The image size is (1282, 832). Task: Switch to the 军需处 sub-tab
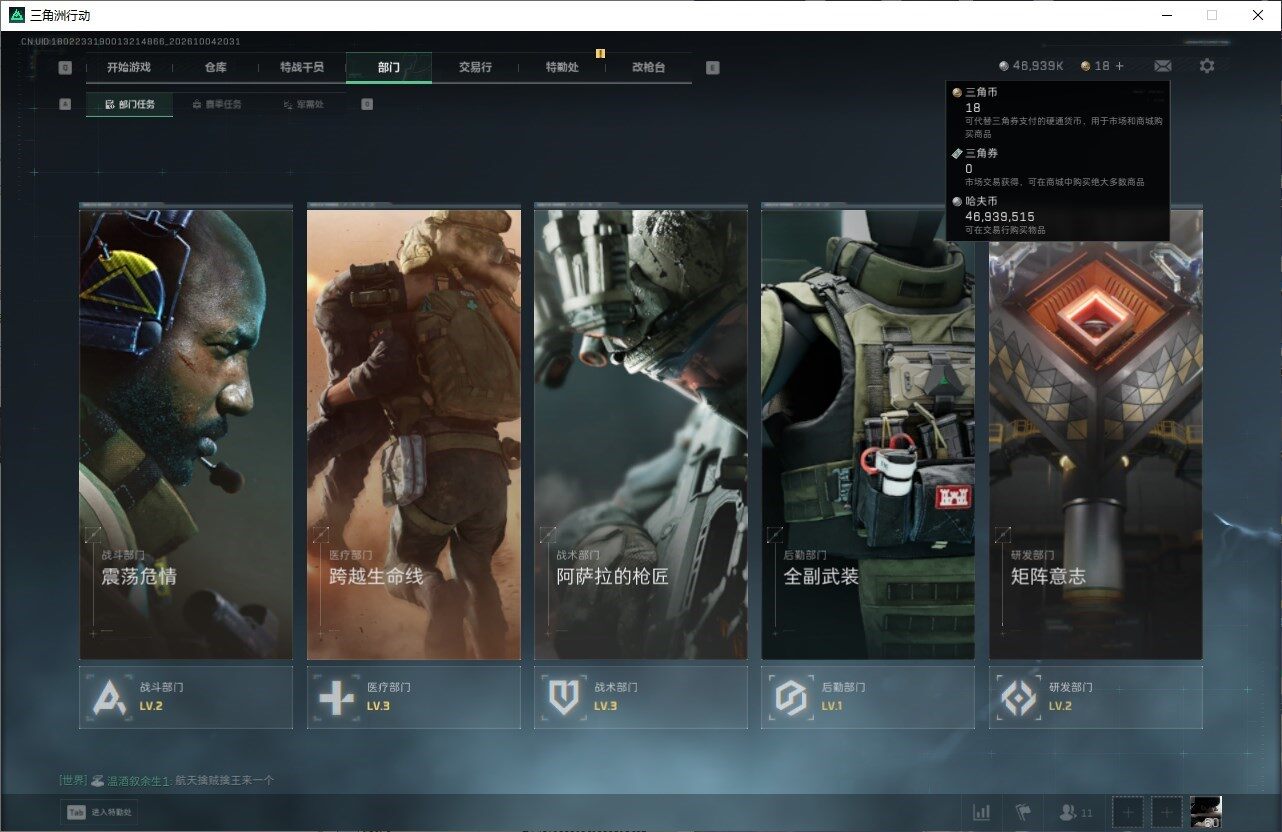click(x=303, y=104)
